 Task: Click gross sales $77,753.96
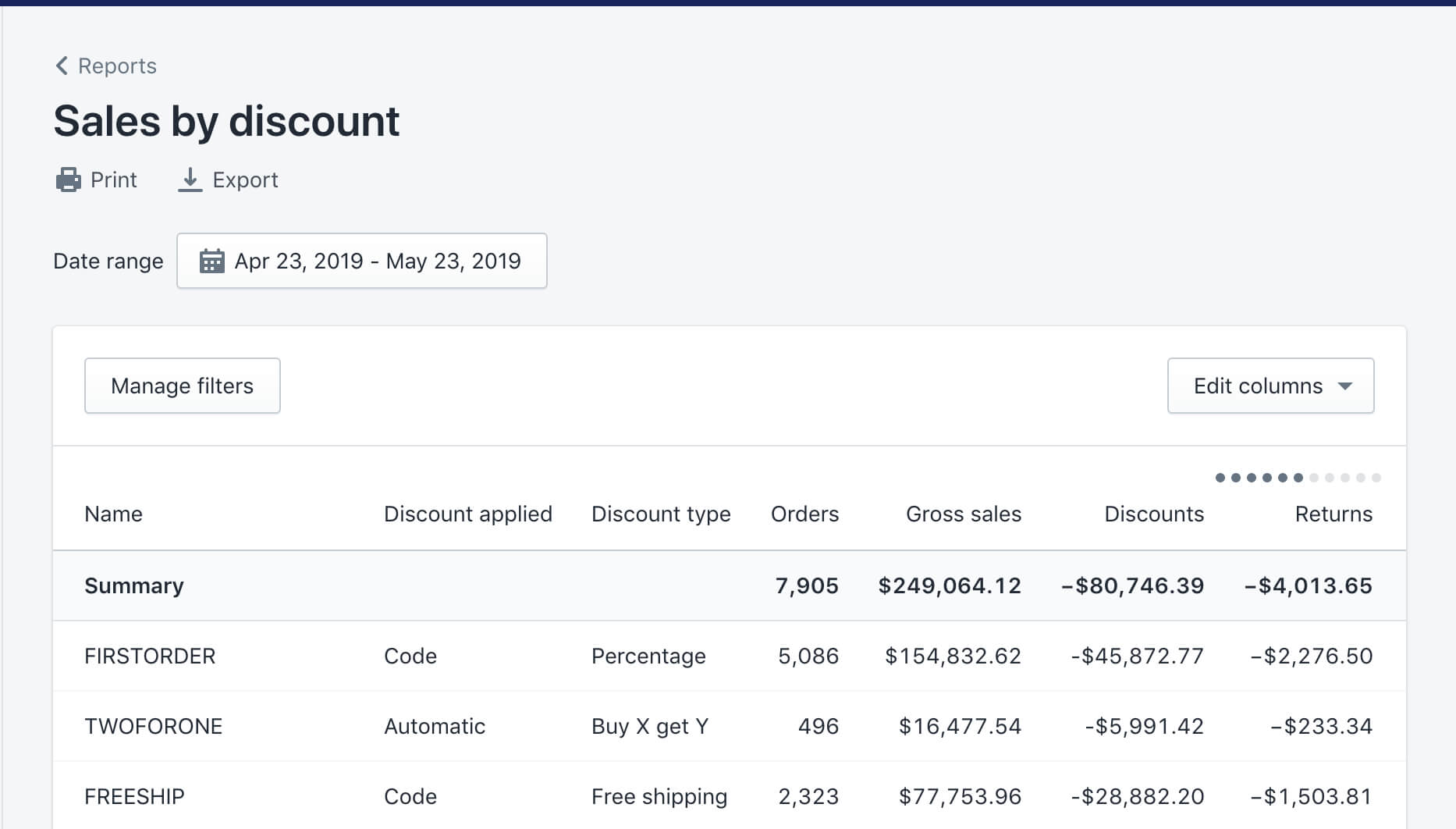point(960,796)
